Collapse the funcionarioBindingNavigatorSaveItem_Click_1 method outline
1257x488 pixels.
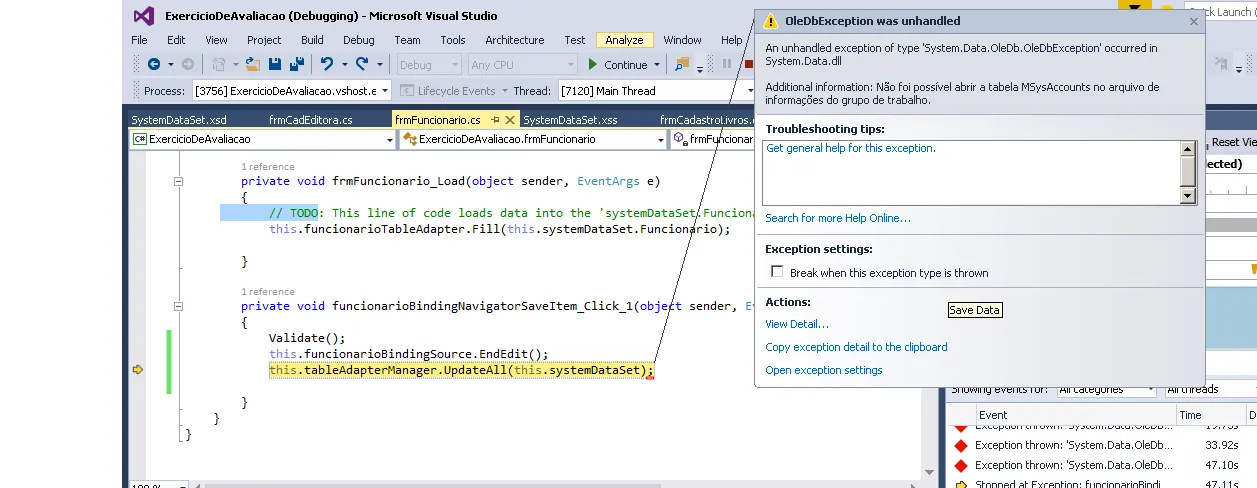(x=178, y=307)
